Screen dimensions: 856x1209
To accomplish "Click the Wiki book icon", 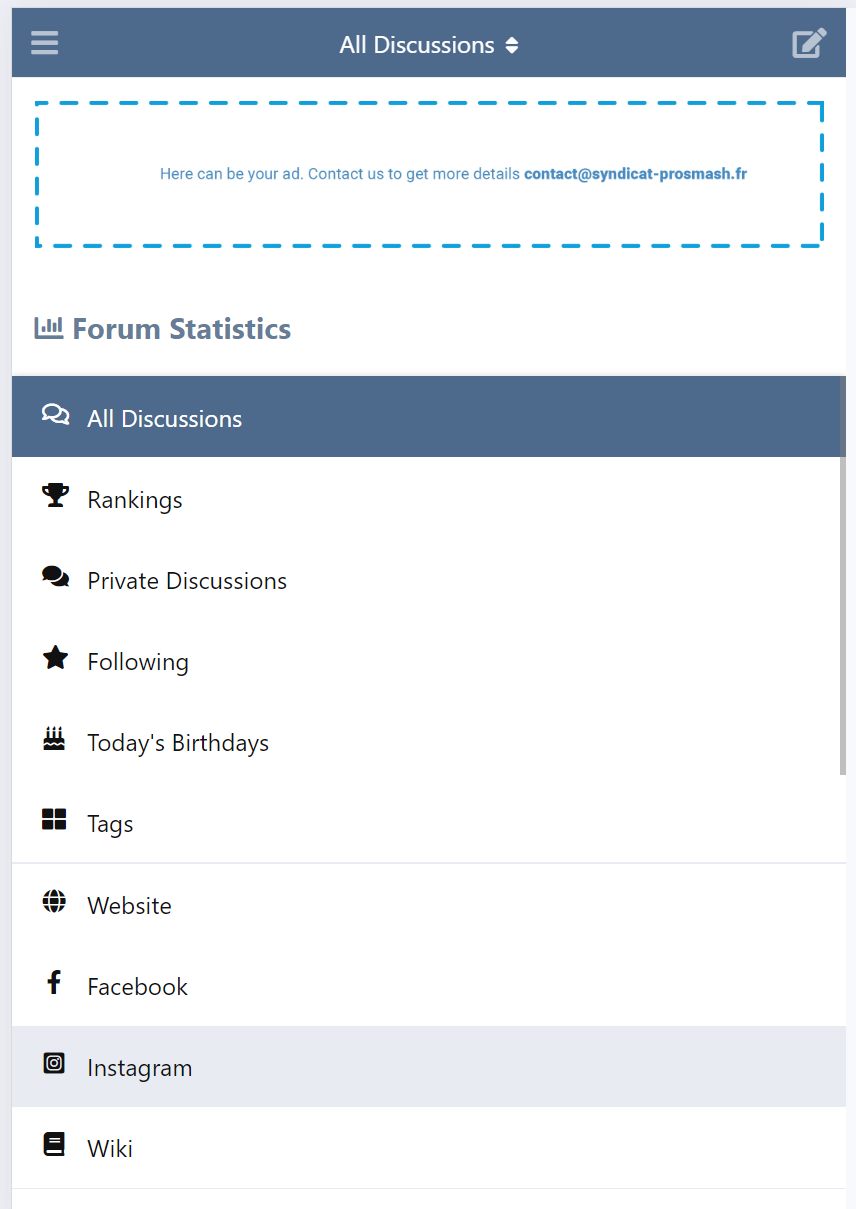I will [54, 1145].
